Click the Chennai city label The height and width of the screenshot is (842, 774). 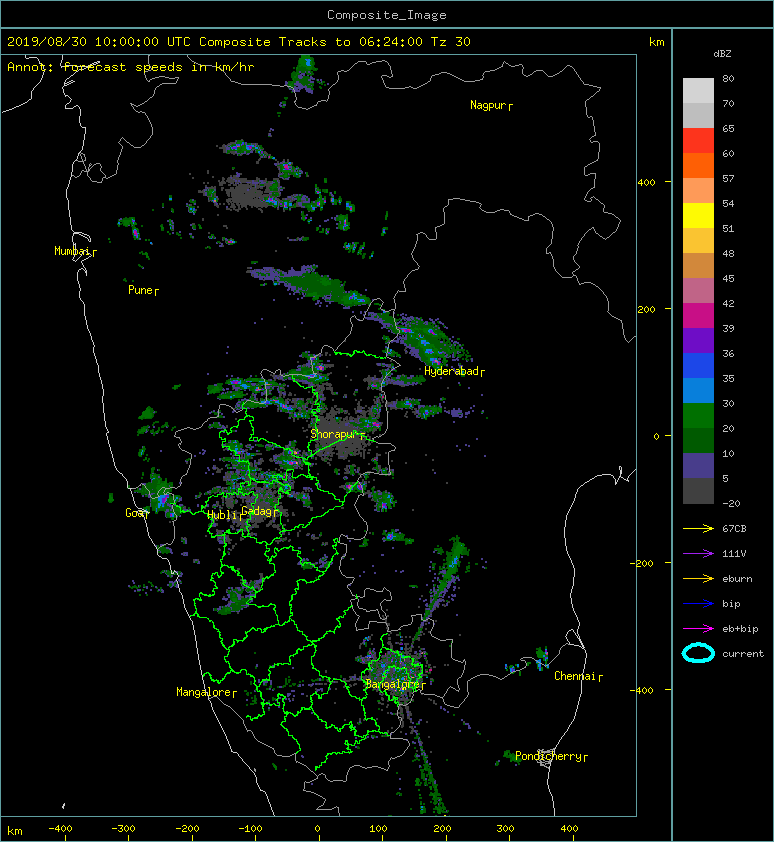tap(578, 677)
